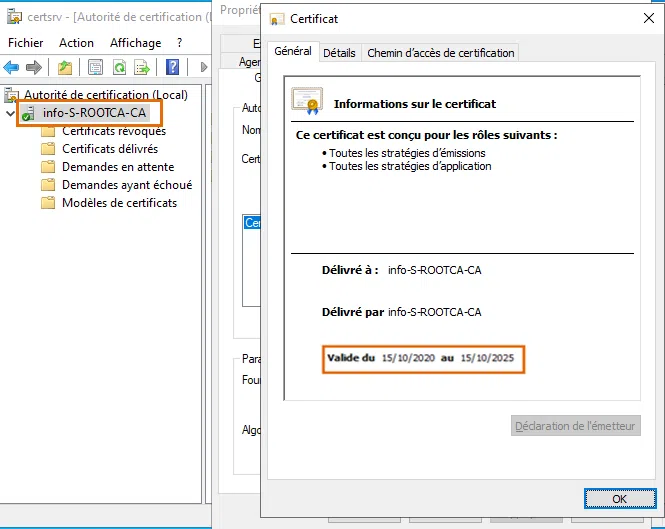Click the Back arrow toolbar icon

point(11,67)
